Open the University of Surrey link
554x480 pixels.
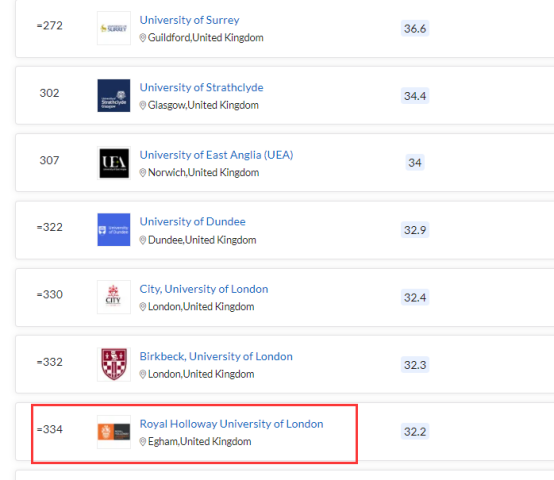point(189,20)
